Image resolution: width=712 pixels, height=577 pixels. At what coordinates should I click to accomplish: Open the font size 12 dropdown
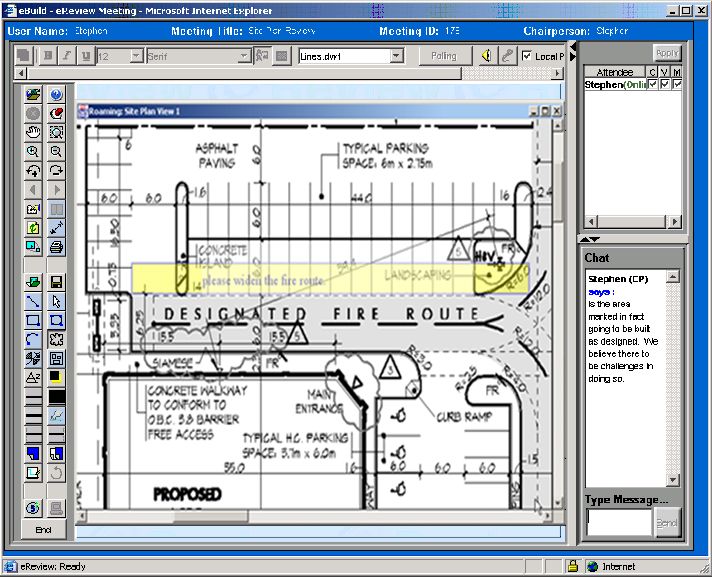coord(135,56)
